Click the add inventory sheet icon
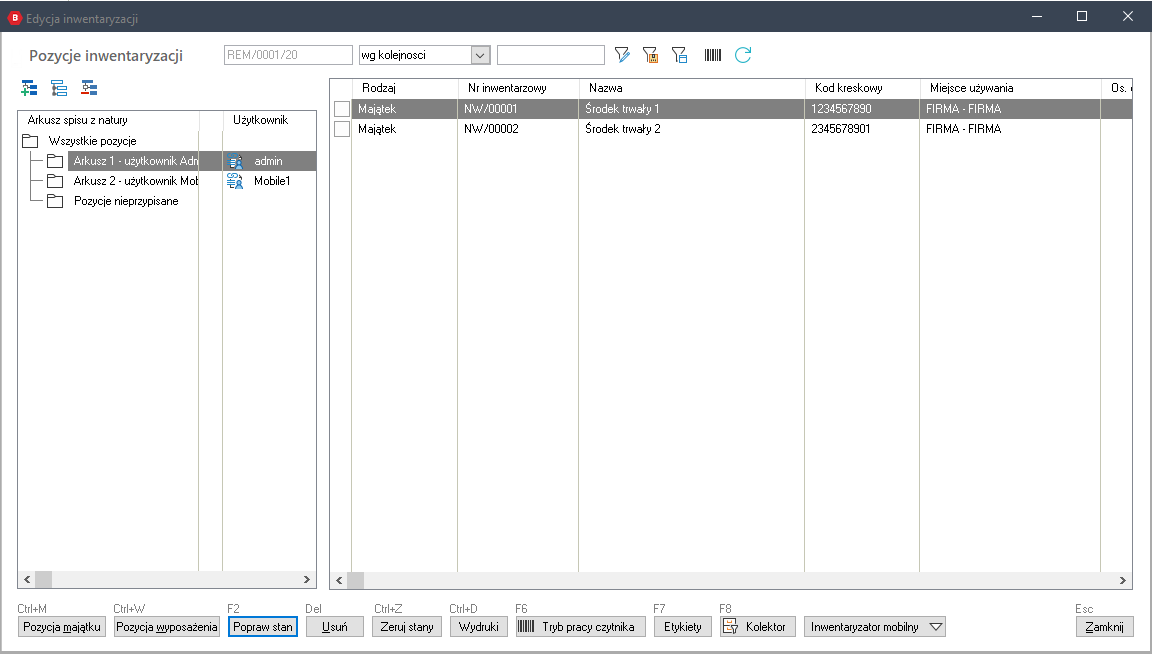The width and height of the screenshot is (1152, 654). pyautogui.click(x=29, y=88)
